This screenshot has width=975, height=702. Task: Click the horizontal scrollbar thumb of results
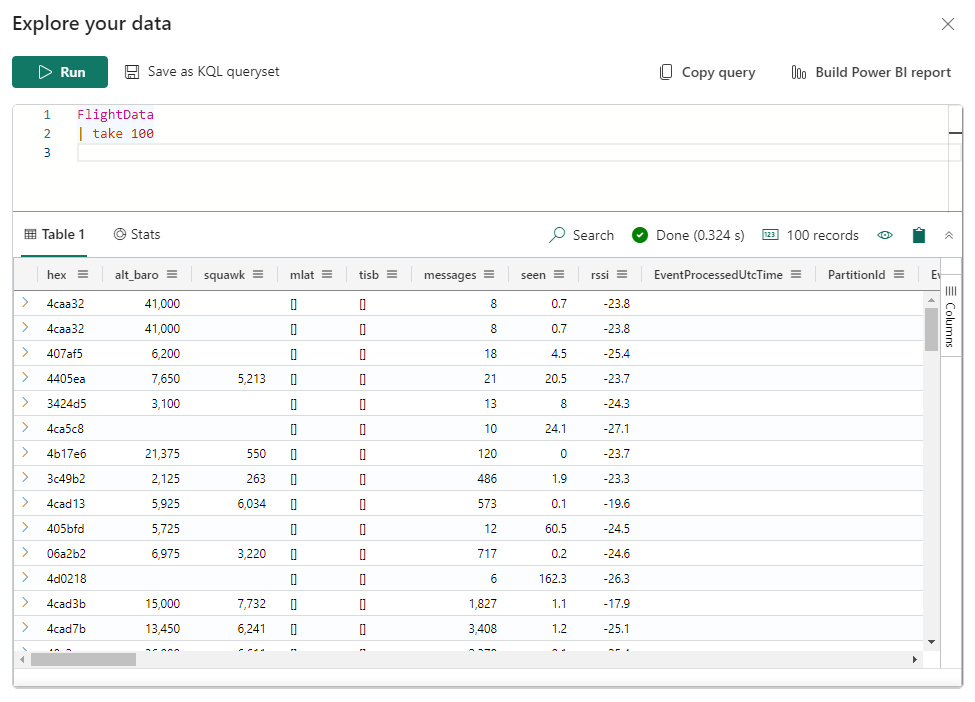coord(83,659)
